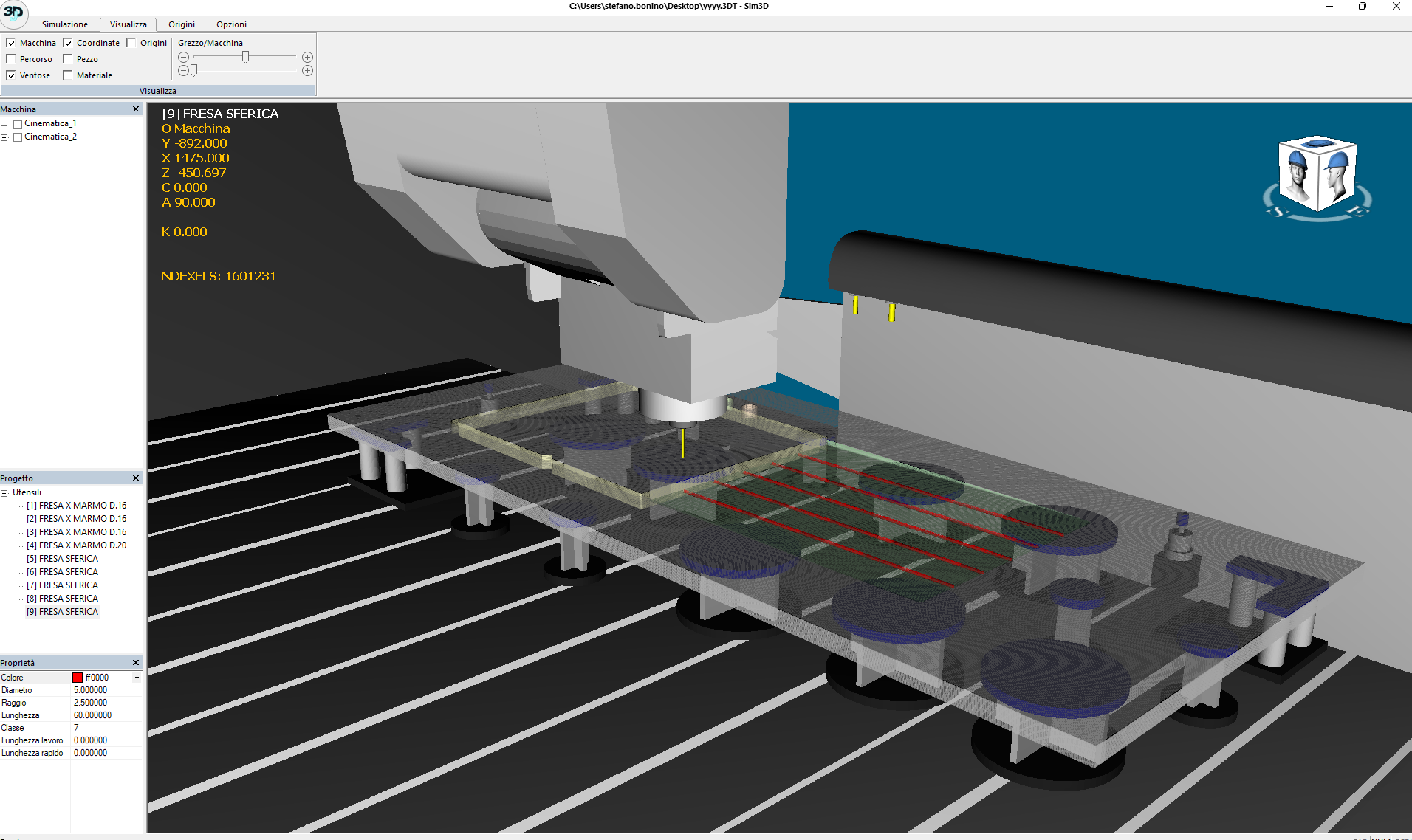Image resolution: width=1412 pixels, height=840 pixels.
Task: Enable the Pezzo checkbox
Action: (x=68, y=59)
